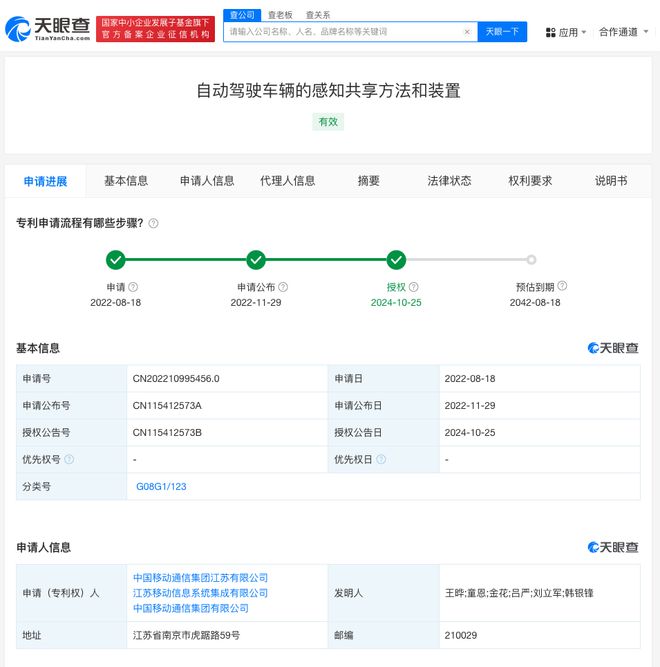This screenshot has width=660, height=667.
Task: Open the 应用 dropdown menu
Action: click(x=566, y=32)
